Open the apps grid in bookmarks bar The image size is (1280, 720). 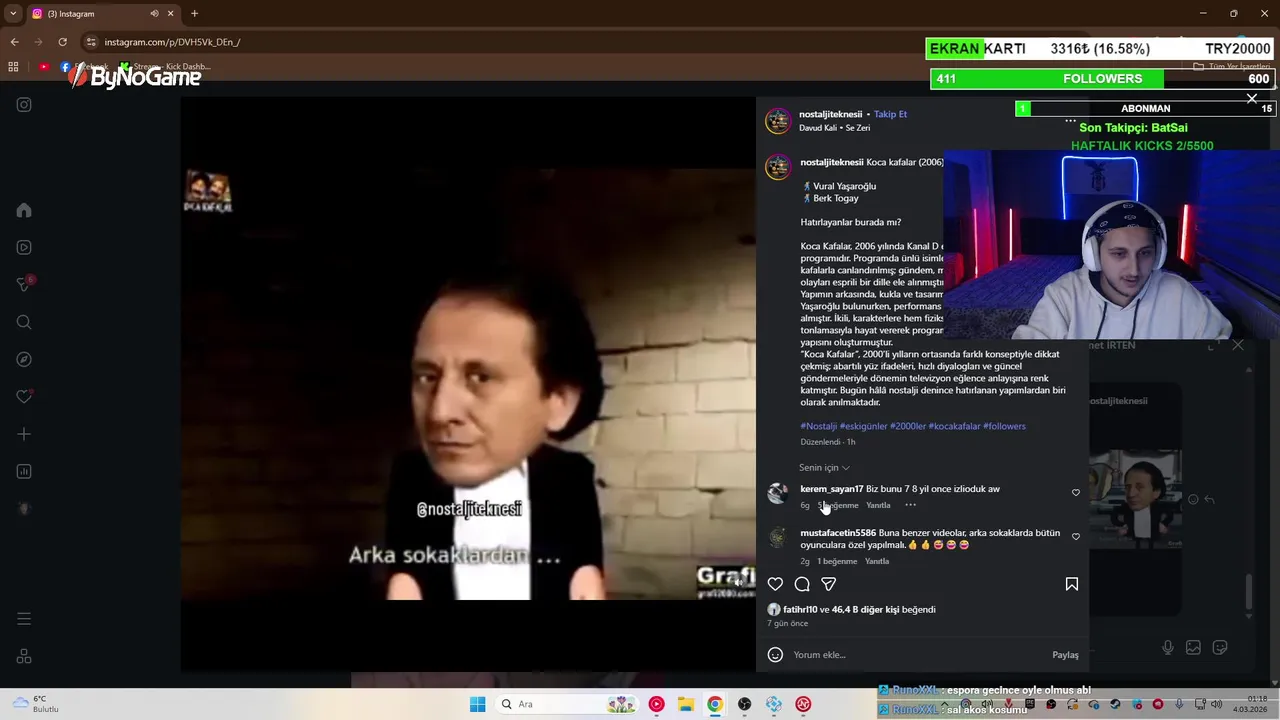13,67
